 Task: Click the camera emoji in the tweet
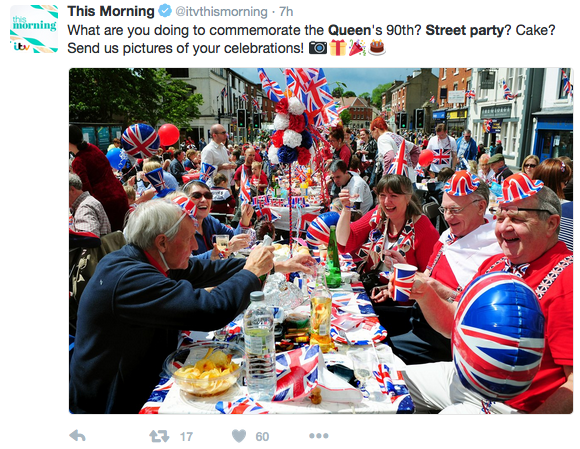[318, 48]
